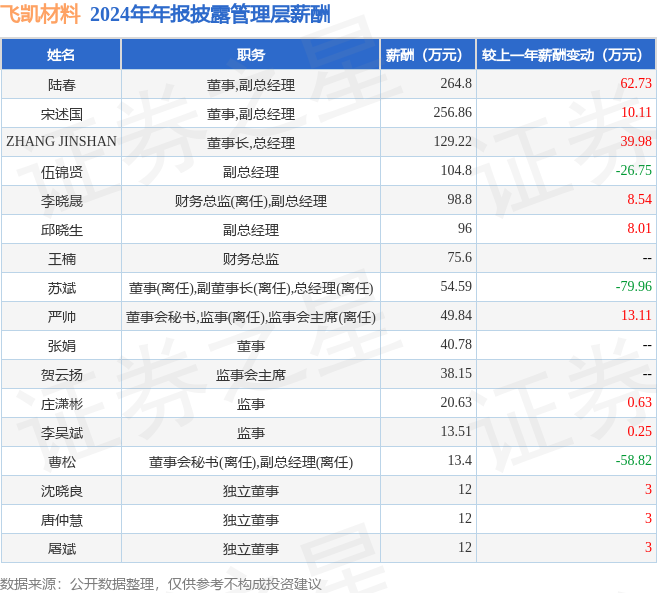The image size is (657, 593).
Task: Select the name 庄潇彬
Action: (62, 404)
